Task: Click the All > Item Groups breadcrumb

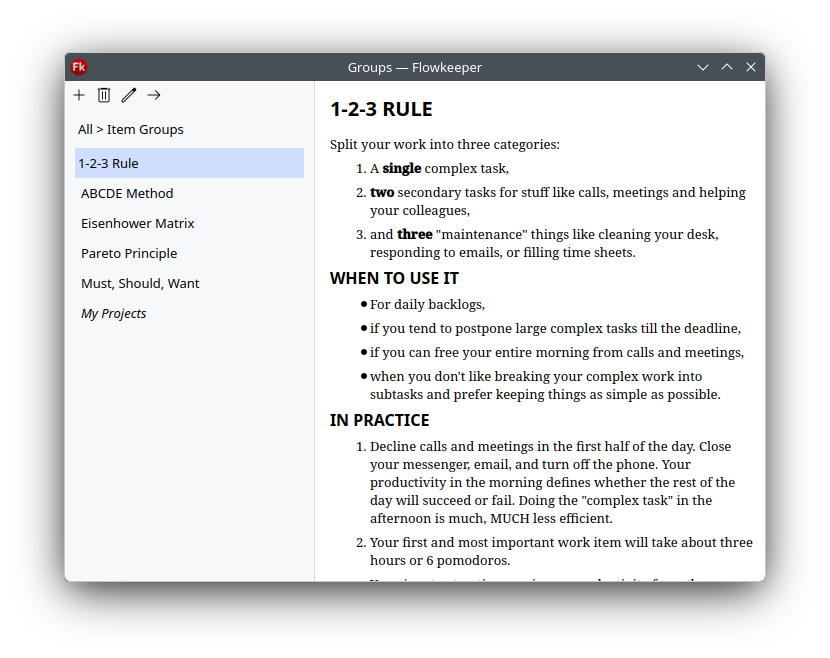Action: [x=131, y=129]
